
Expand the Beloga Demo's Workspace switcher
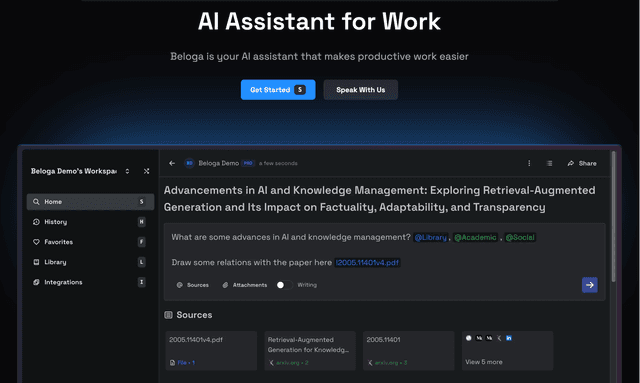click(x=127, y=171)
